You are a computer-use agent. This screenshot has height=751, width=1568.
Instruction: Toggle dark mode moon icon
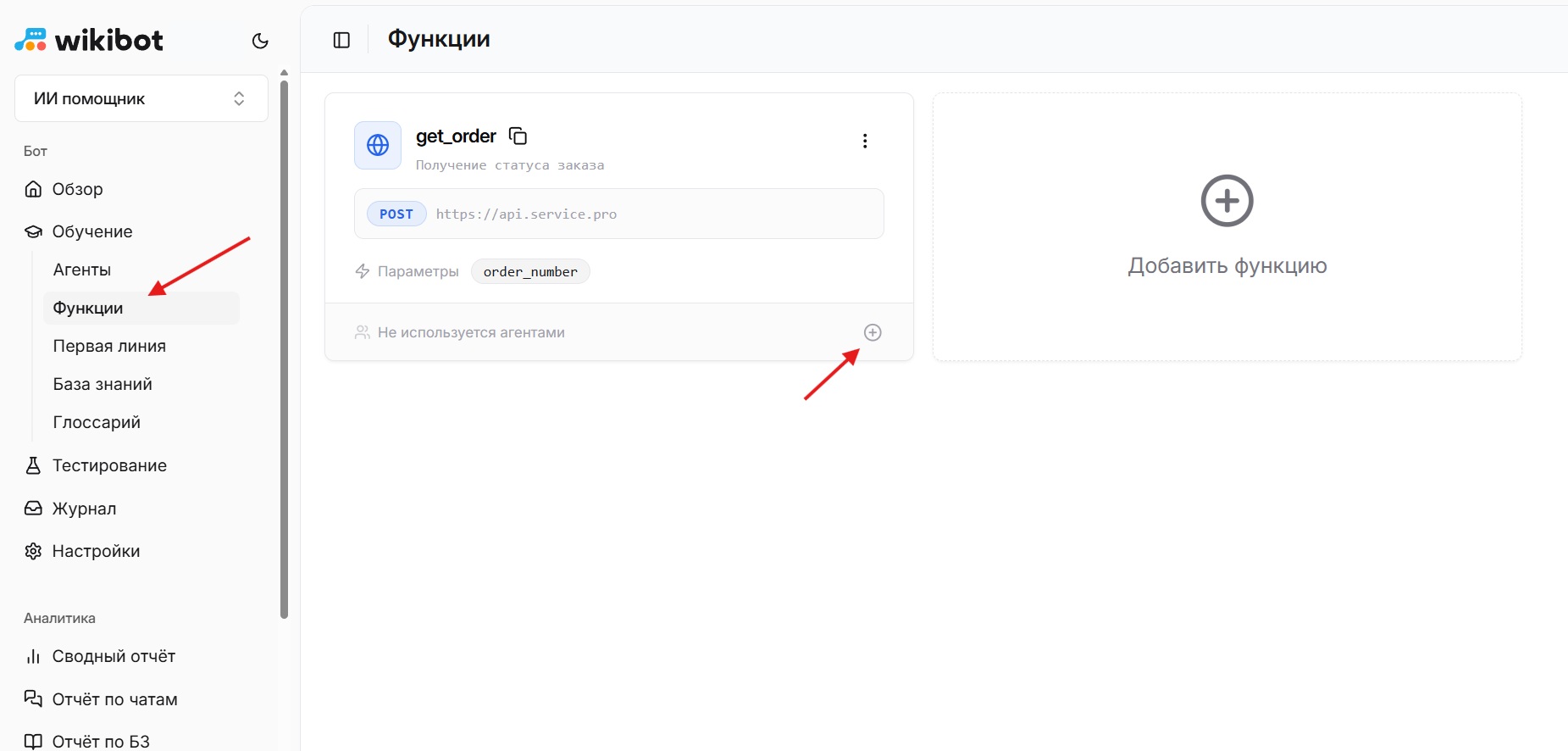[x=260, y=41]
